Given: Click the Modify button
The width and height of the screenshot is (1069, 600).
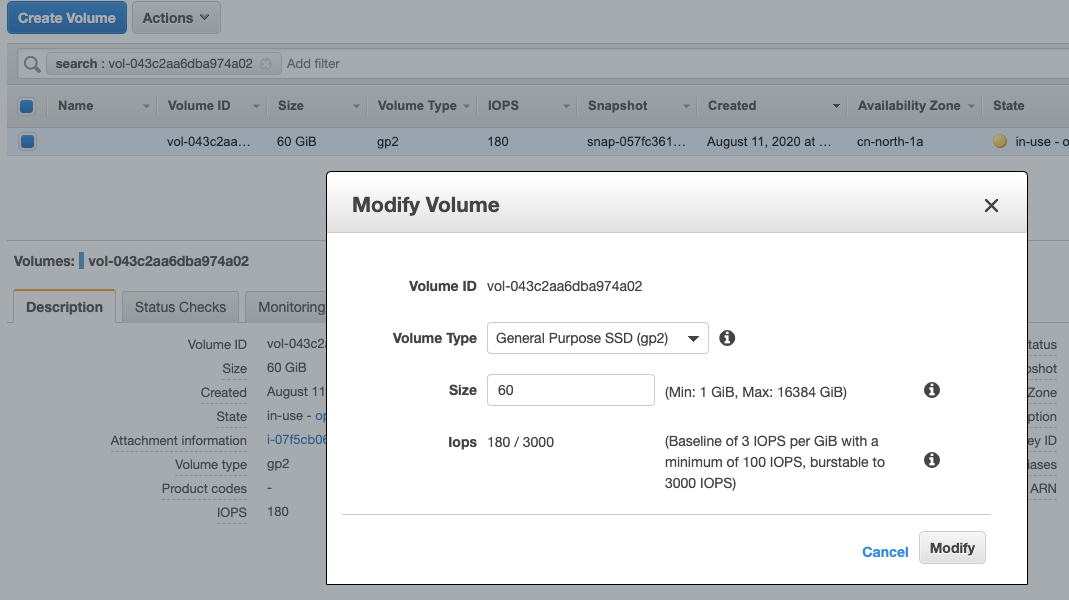Looking at the screenshot, I should 952,548.
